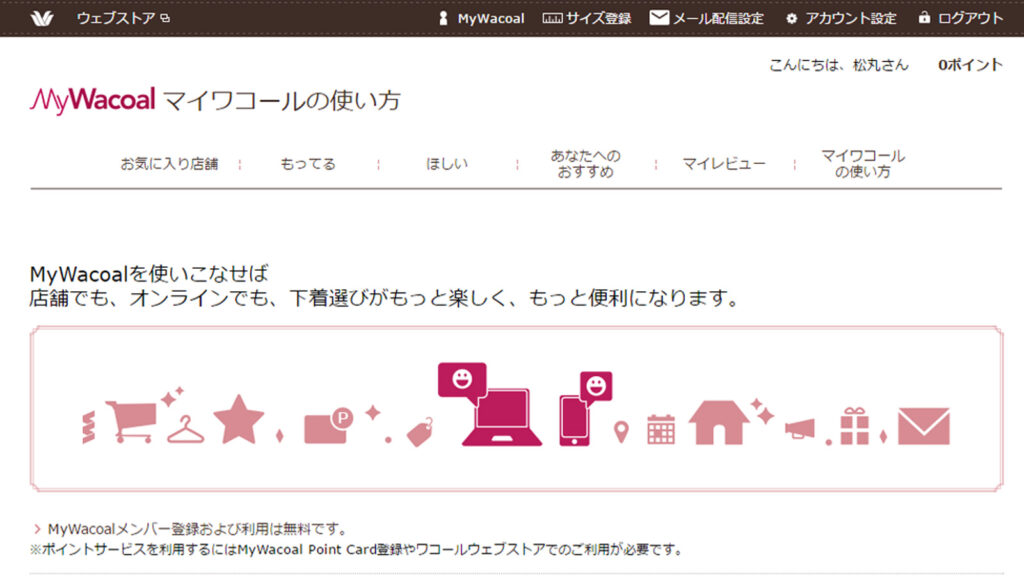The width and height of the screenshot is (1024, 576).
Task: Click the laptop with smiley bubble icon
Action: click(489, 404)
